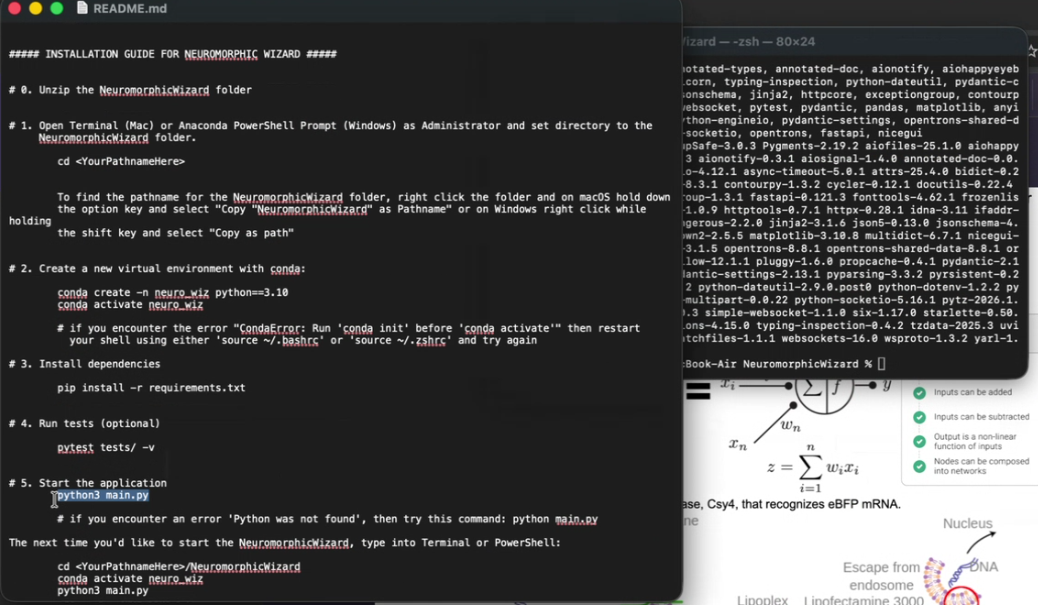Click the last 'python3 main.py' line at bottom

[x=103, y=590]
